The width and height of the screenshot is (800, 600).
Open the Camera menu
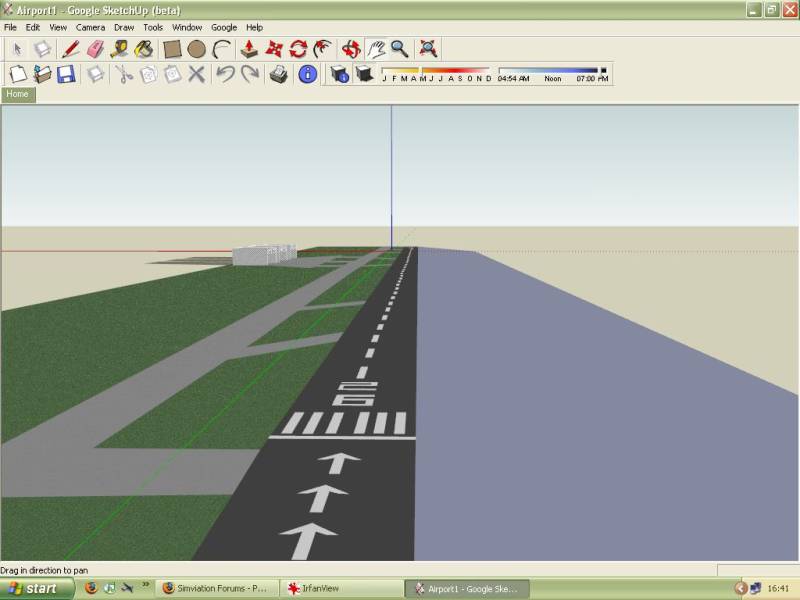[x=90, y=27]
